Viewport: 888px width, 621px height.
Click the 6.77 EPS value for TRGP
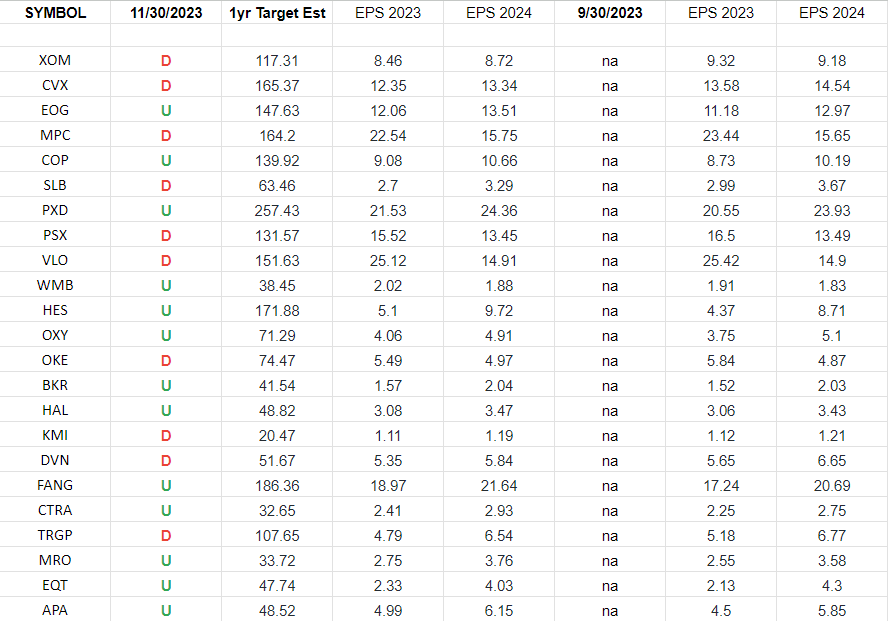832,535
